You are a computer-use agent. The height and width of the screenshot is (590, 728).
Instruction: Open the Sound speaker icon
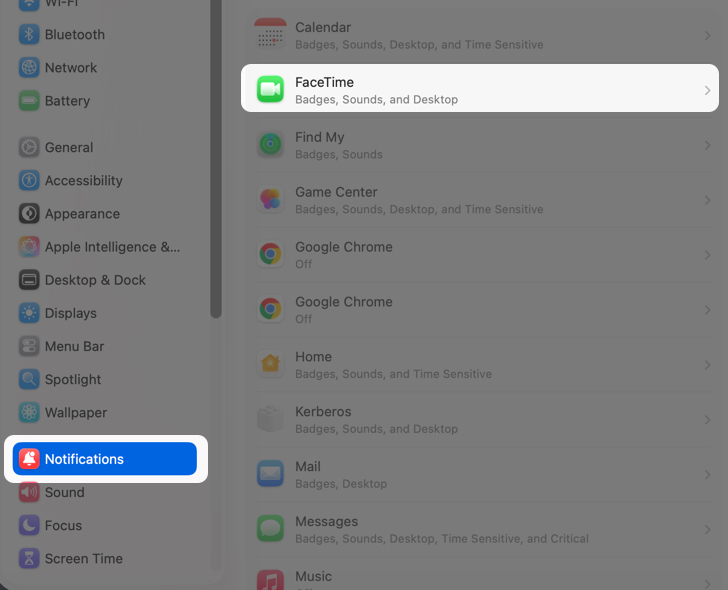tap(29, 493)
